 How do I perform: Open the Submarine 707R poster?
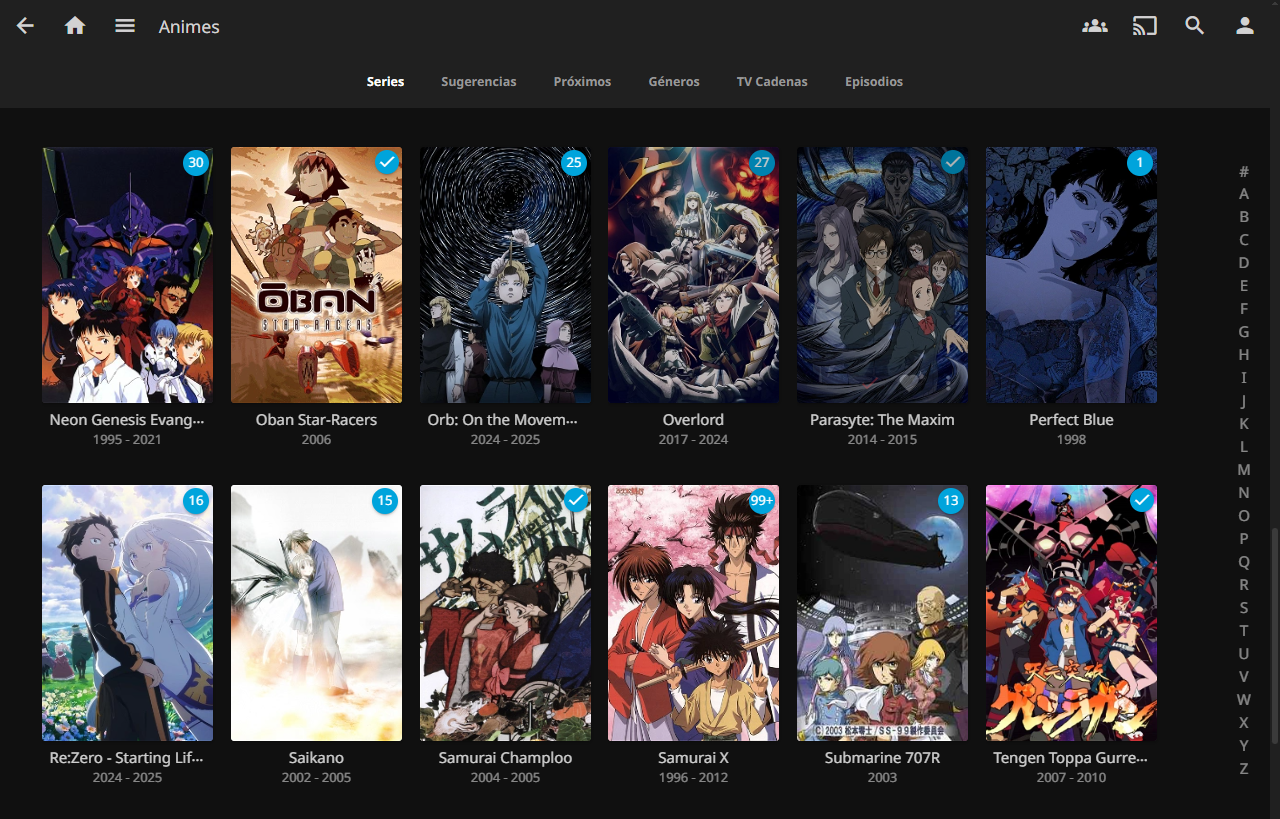pos(882,613)
